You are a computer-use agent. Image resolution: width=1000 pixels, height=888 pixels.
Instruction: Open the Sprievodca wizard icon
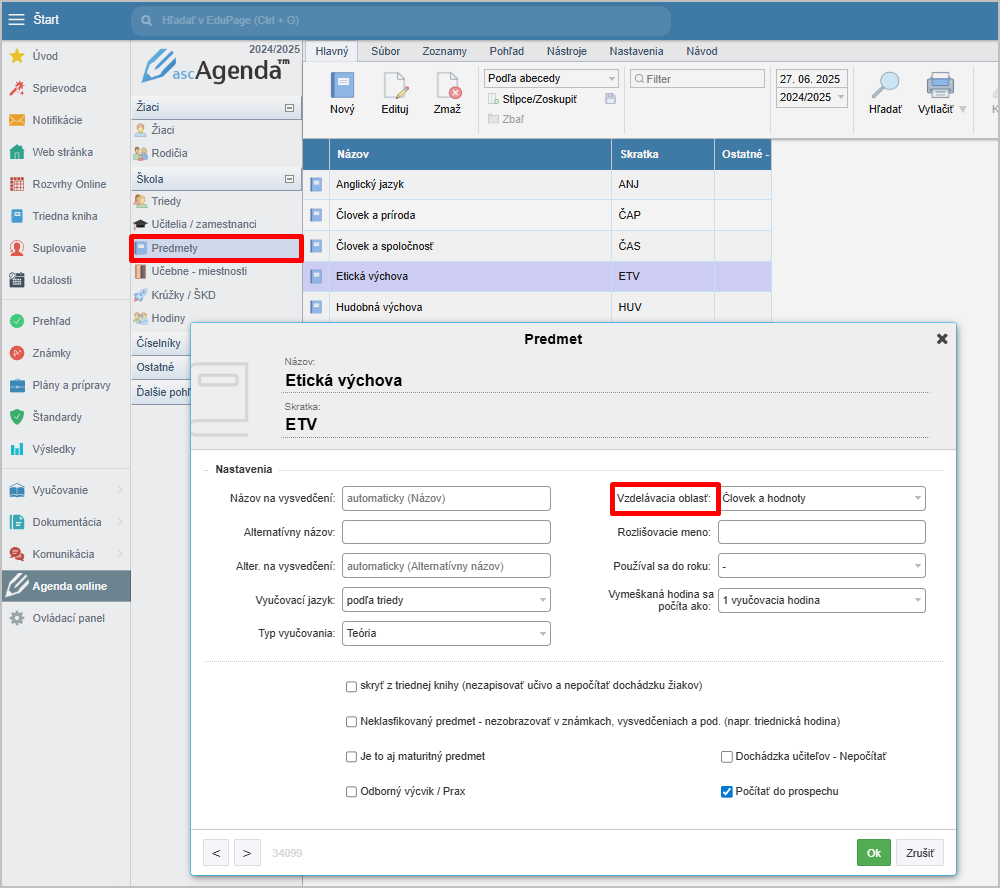17,88
